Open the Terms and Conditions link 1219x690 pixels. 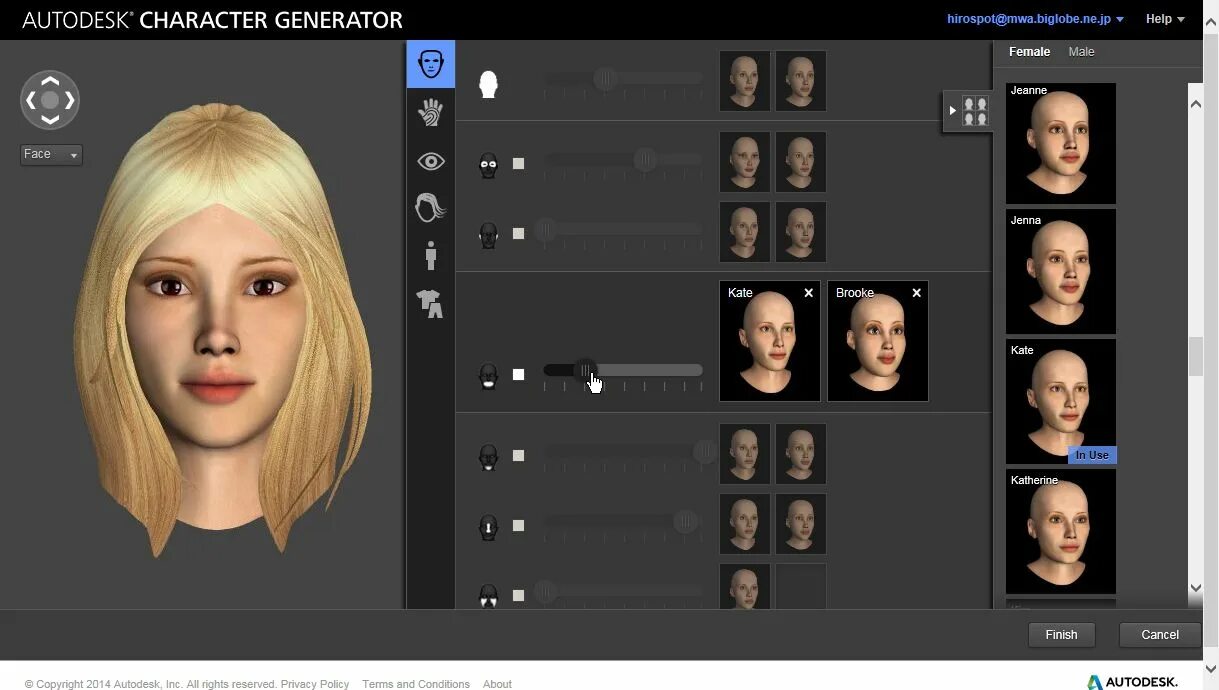416,684
